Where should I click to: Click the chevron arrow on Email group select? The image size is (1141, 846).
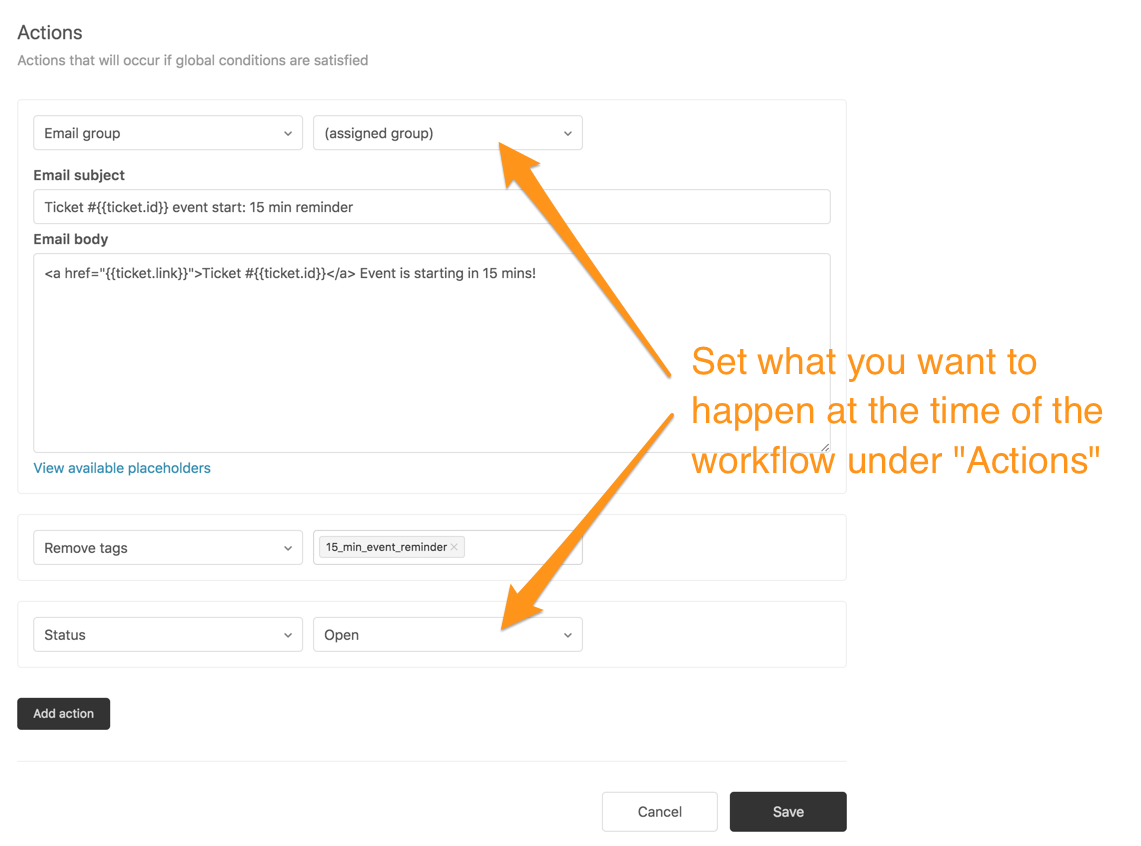(x=288, y=134)
